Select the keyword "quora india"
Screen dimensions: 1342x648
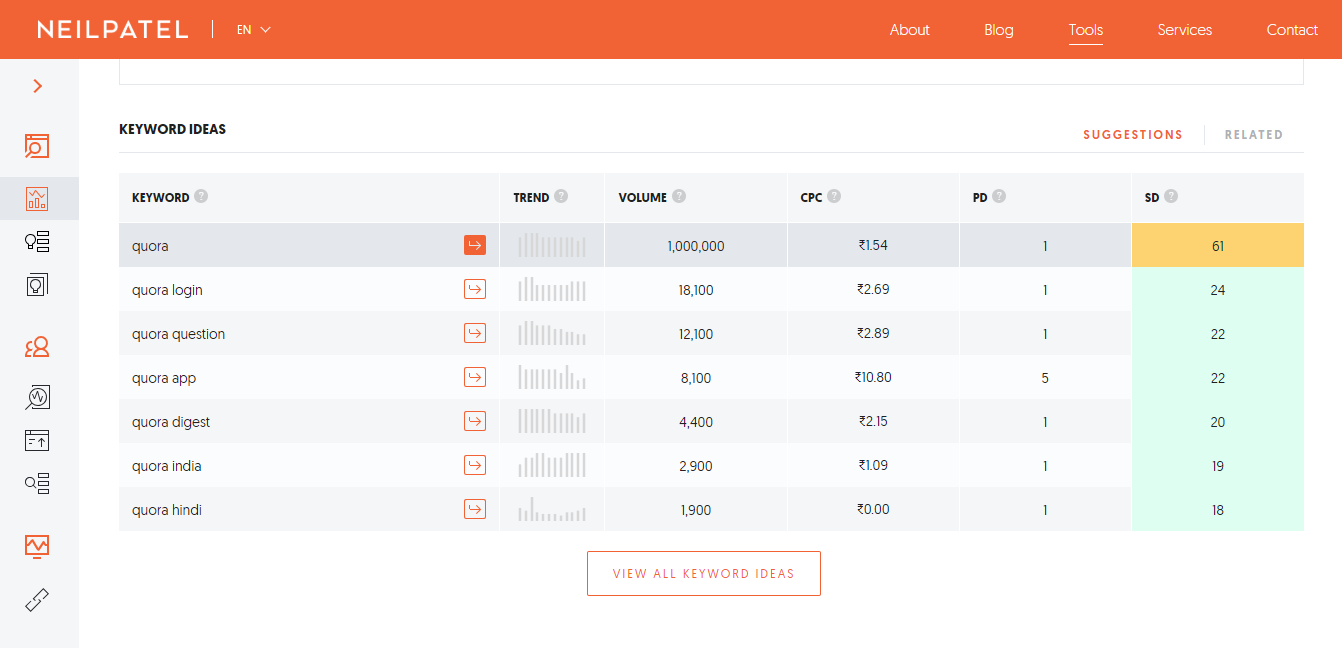click(167, 466)
